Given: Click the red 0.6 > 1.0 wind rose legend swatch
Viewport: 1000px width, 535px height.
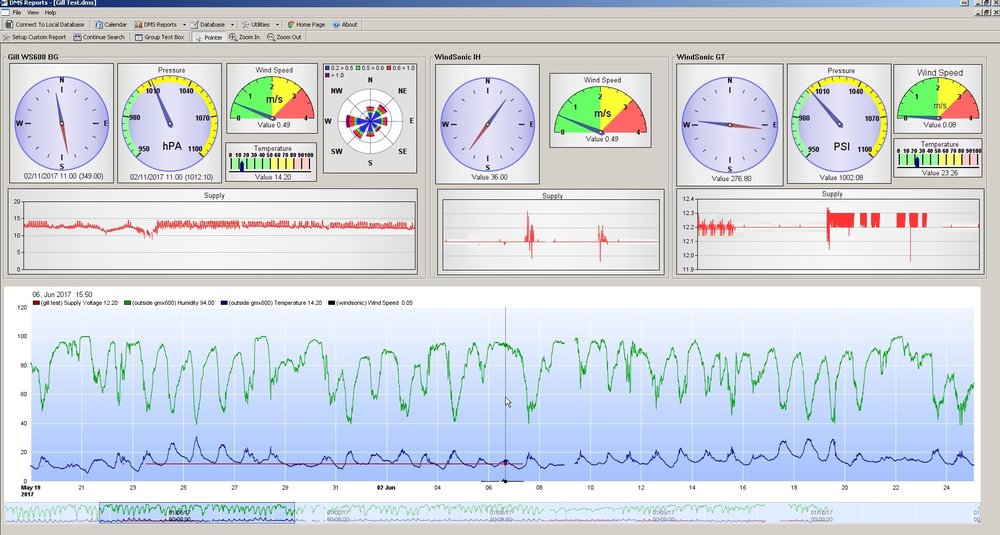Looking at the screenshot, I should point(389,68).
